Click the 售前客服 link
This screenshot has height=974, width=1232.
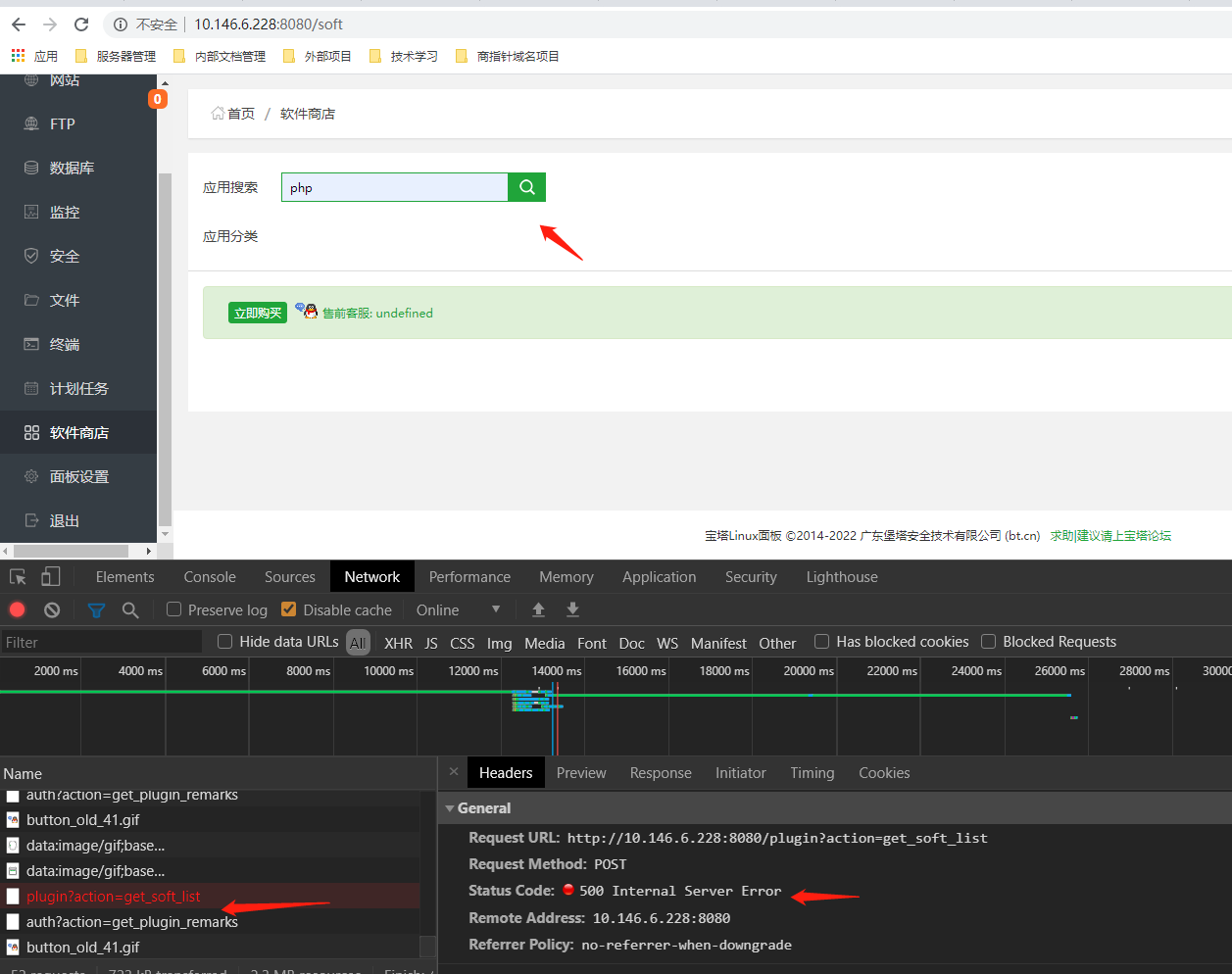(x=377, y=313)
